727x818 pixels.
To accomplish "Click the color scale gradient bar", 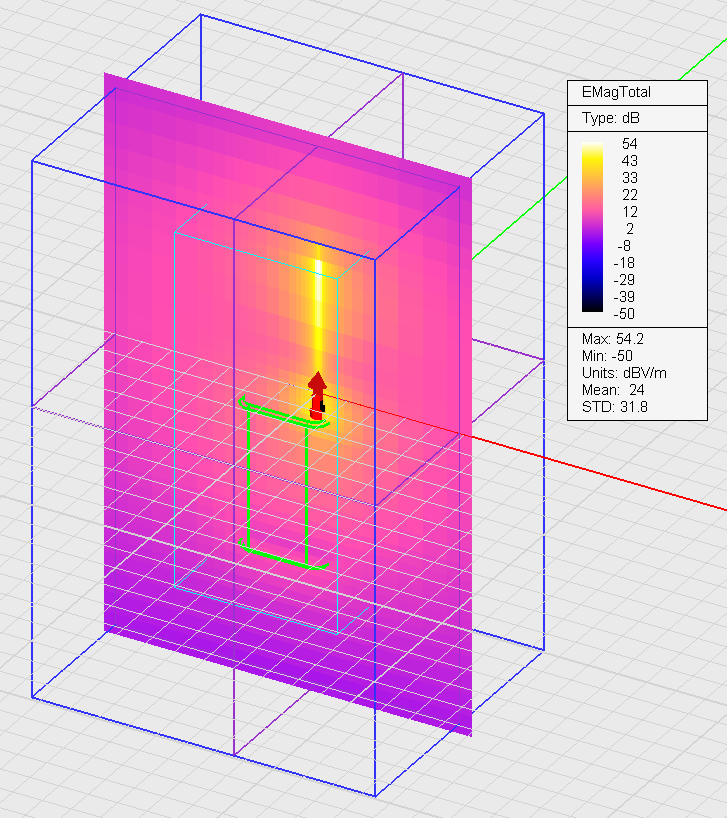I will click(593, 228).
